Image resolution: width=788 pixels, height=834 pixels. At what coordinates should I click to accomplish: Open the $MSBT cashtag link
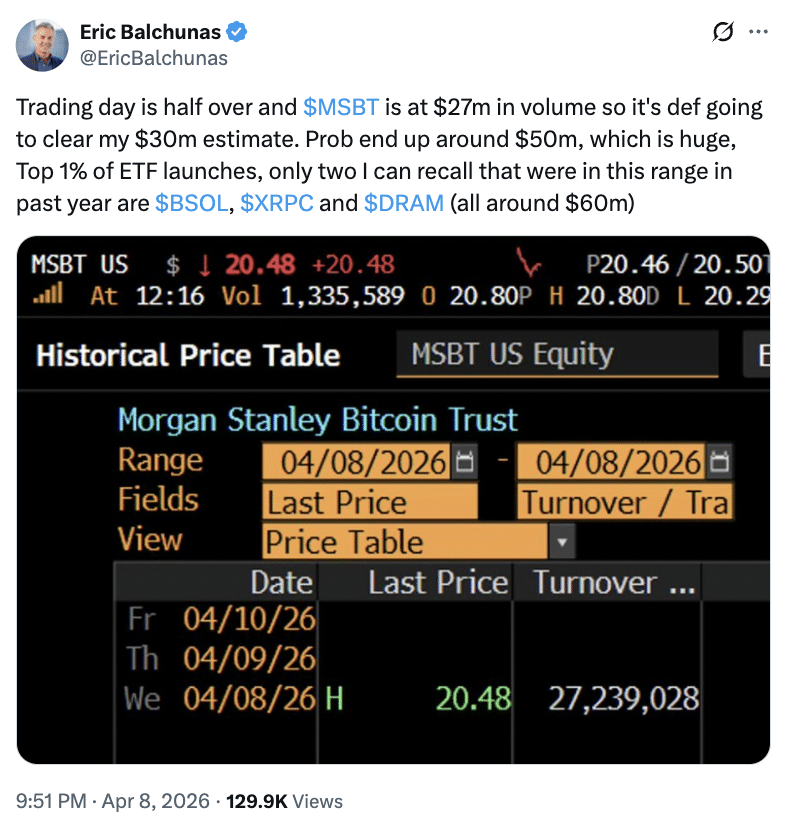tap(342, 107)
